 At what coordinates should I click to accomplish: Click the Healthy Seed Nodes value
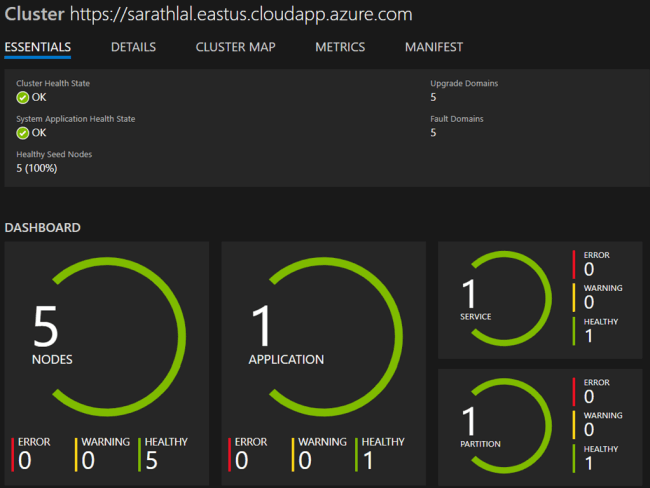pyautogui.click(x=37, y=168)
